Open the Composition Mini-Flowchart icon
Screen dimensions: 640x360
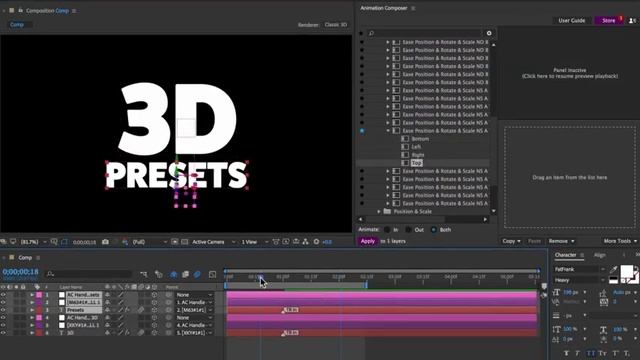pos(144,274)
